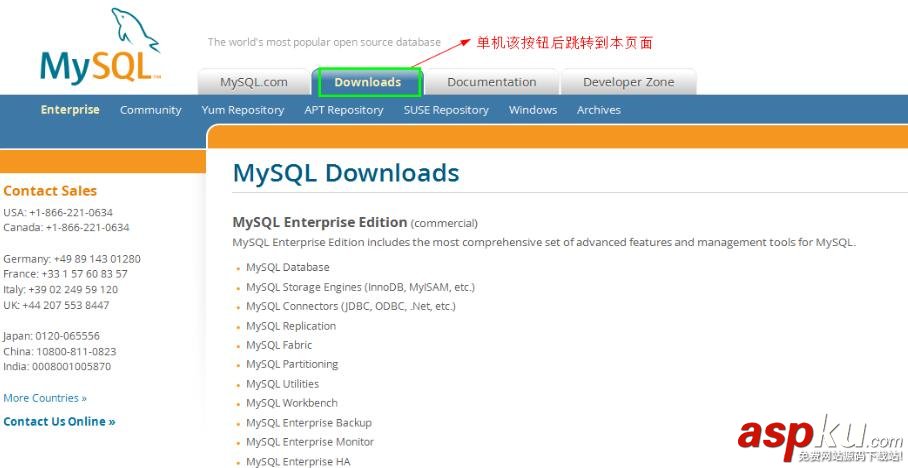Open MySQL Enterprise Monitor list link
This screenshot has width=908, height=468.
(310, 441)
